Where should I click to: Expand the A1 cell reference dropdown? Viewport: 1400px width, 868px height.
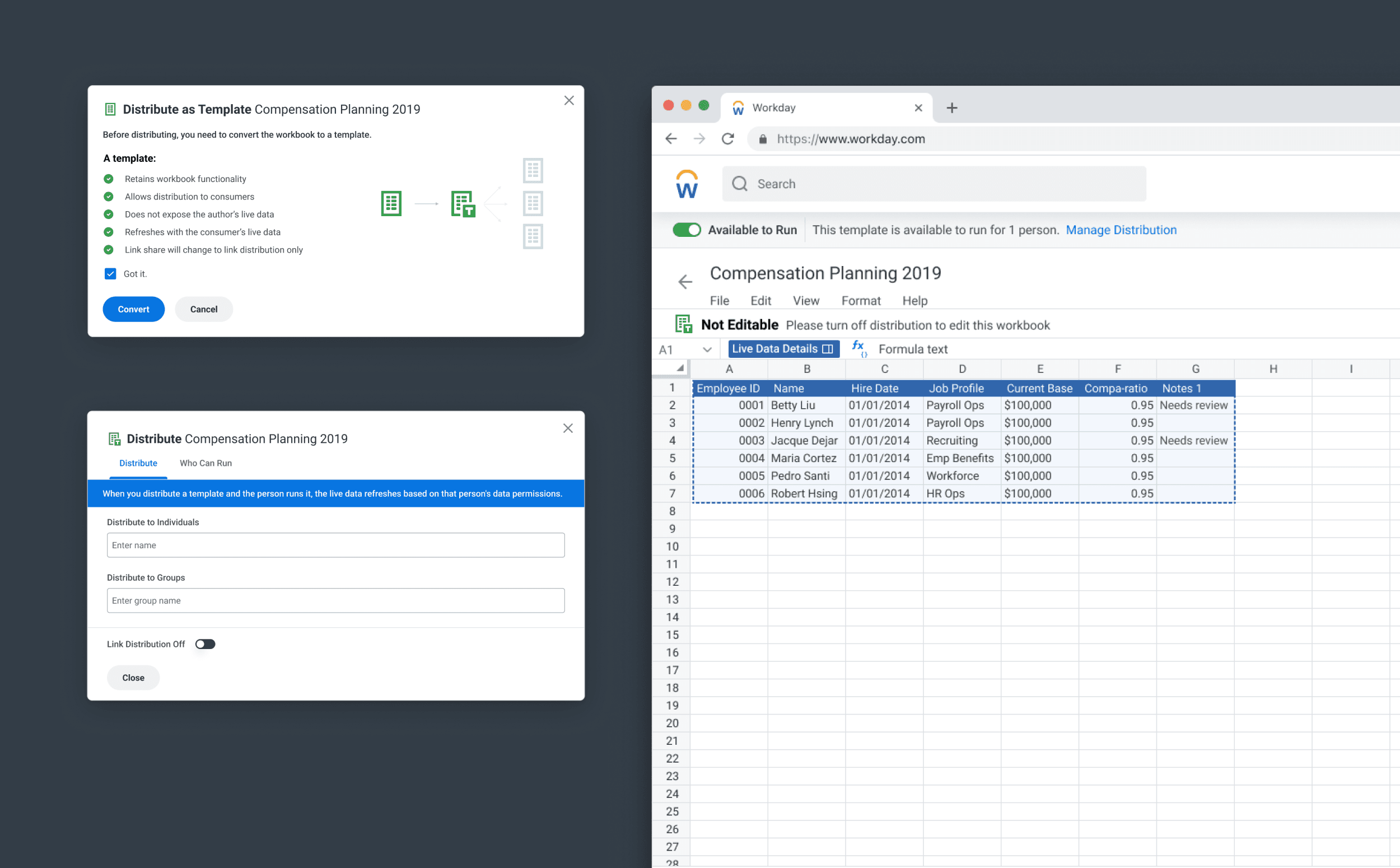click(707, 349)
